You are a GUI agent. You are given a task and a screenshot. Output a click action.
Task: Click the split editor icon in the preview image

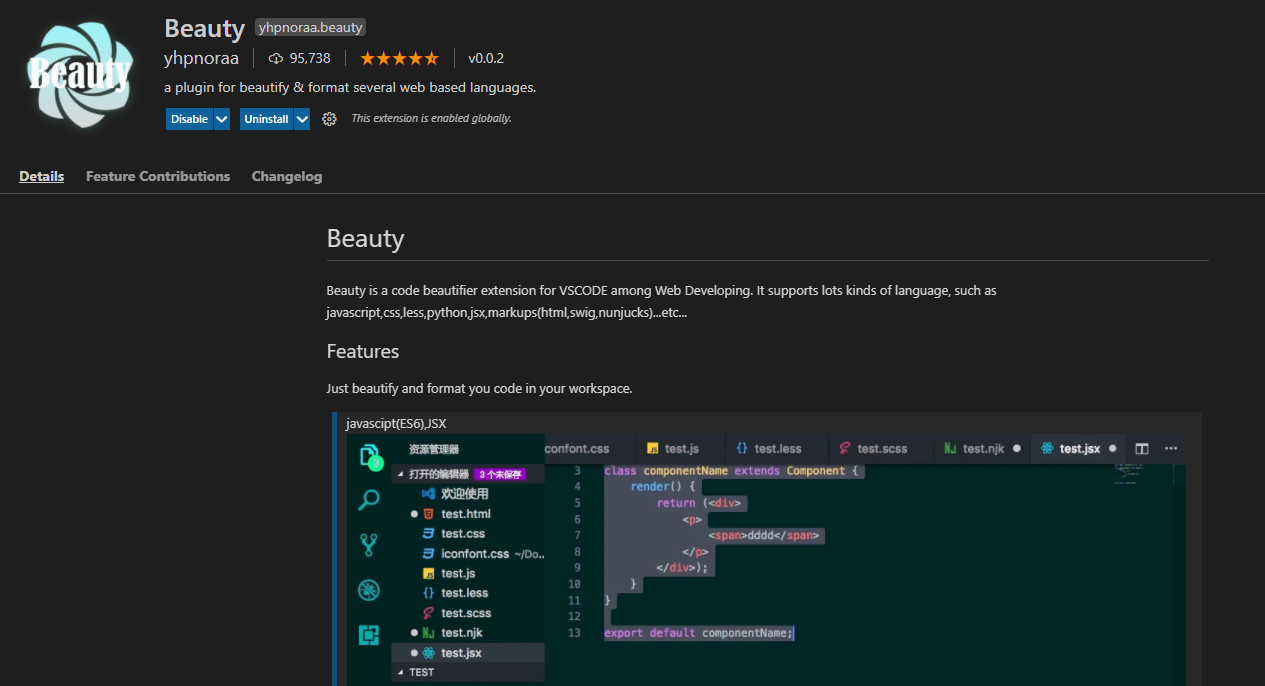point(1142,448)
